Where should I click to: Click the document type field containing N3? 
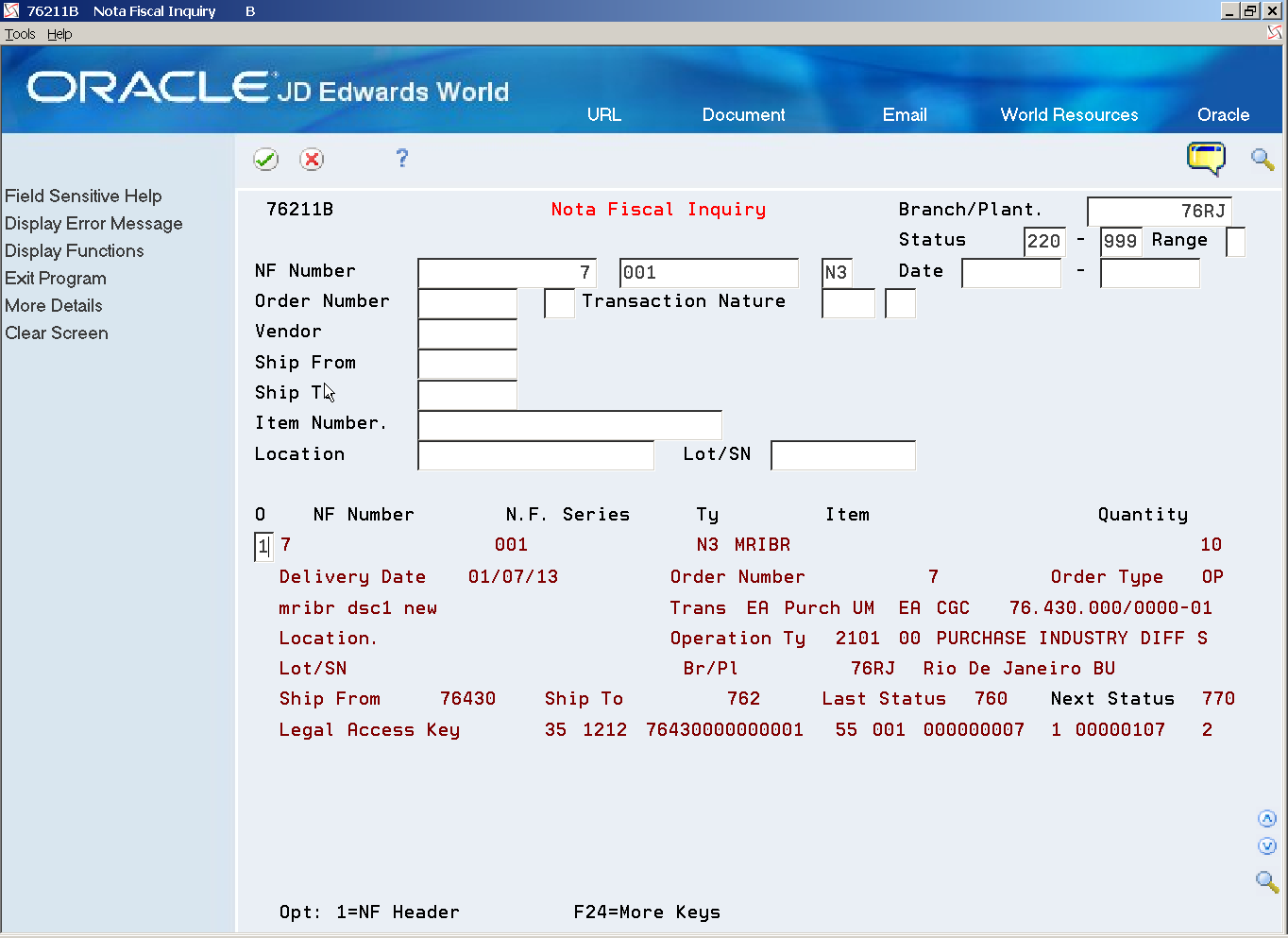pyautogui.click(x=836, y=272)
